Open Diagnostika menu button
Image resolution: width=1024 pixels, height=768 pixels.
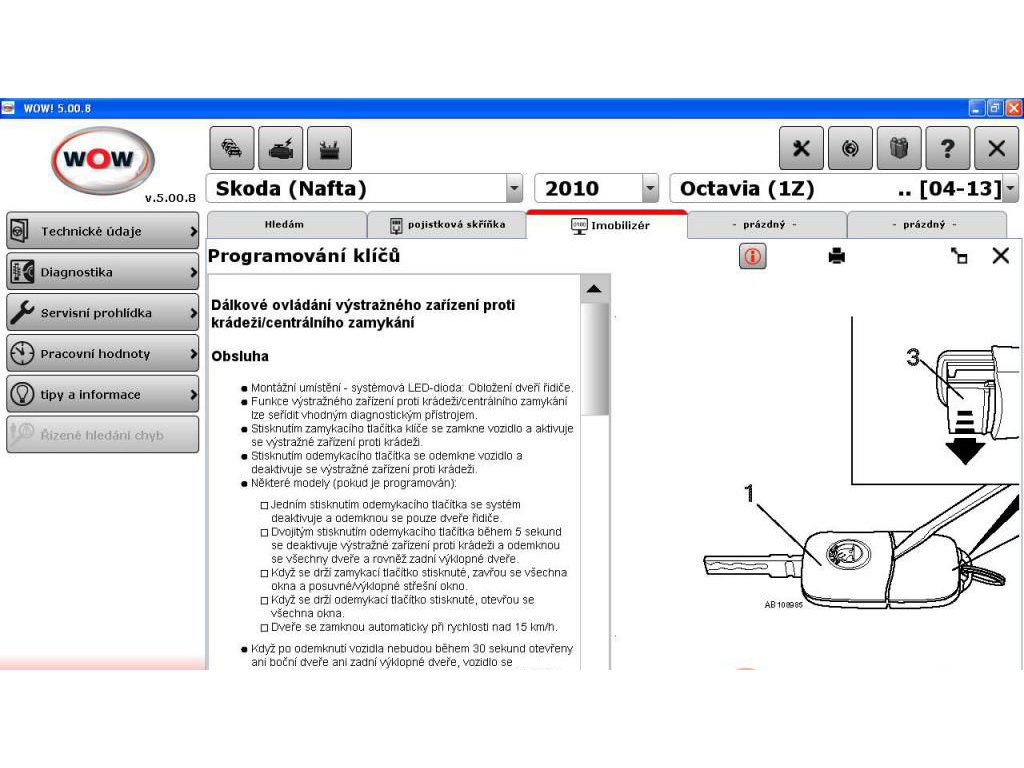coord(103,272)
